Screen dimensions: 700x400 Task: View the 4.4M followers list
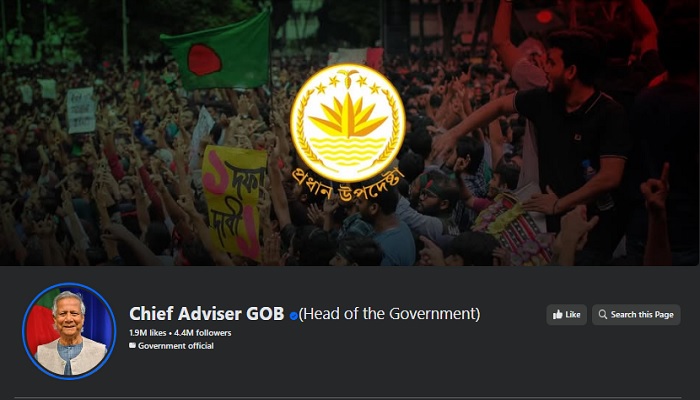[x=203, y=333]
